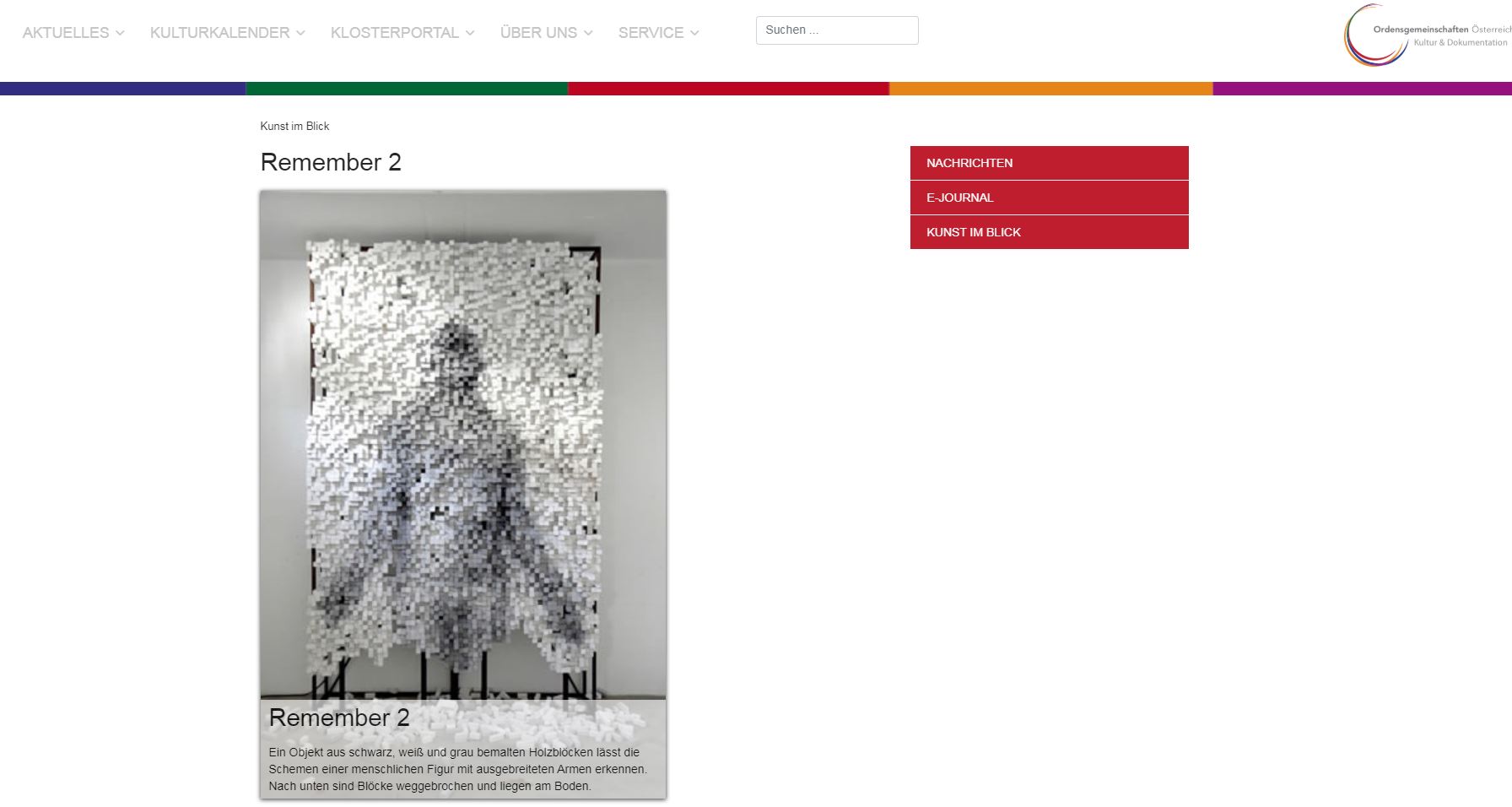Click the orange segment of the color bar
This screenshot has width=1512, height=807.
1050,89
